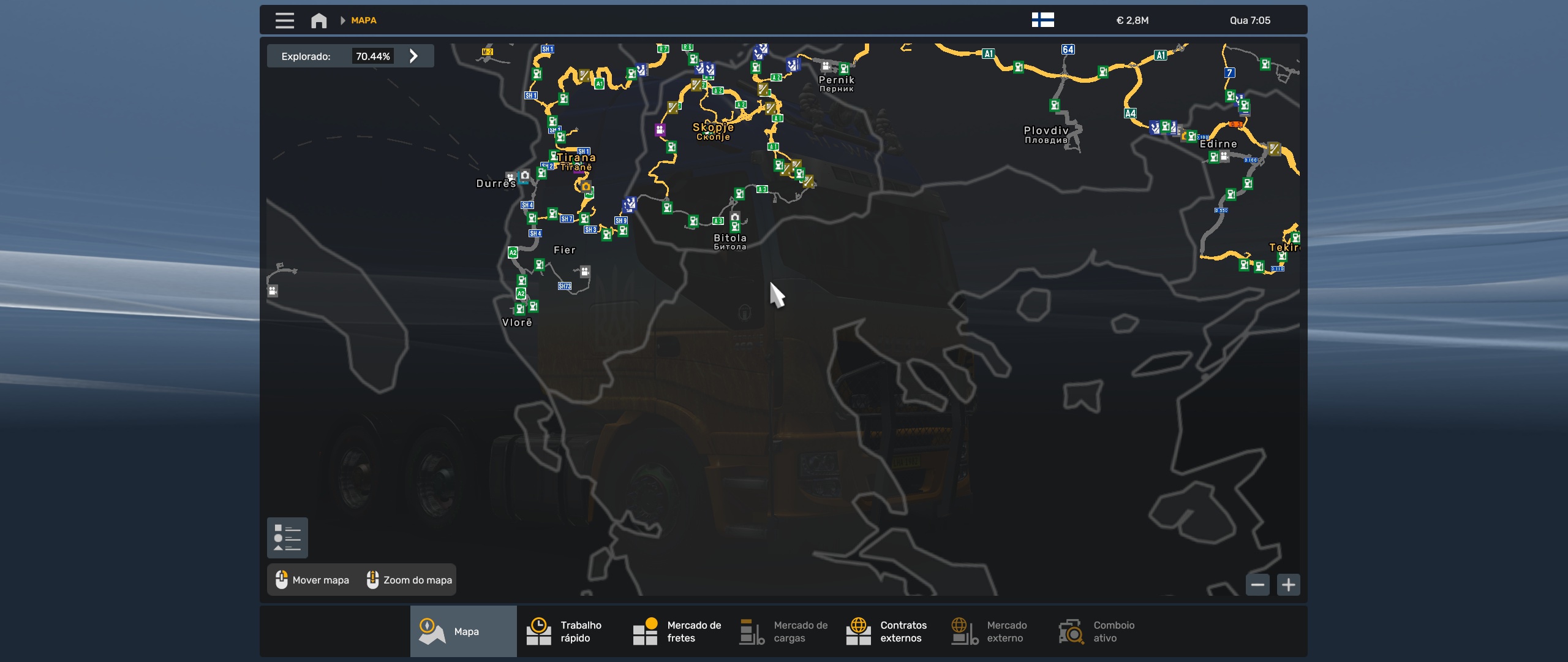Click the Mover mapa hint button
Image resolution: width=1568 pixels, height=662 pixels.
tap(312, 580)
